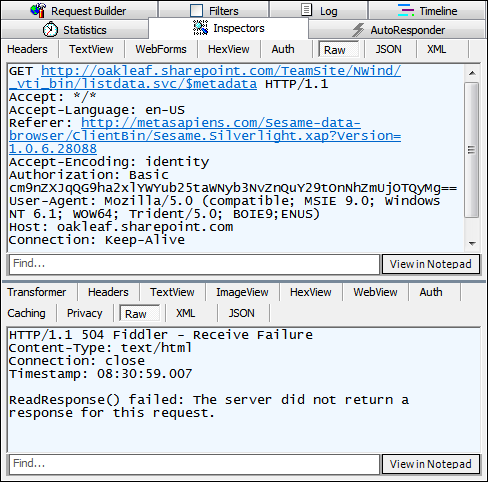Focus the response Find... search field
The height and width of the screenshot is (482, 488).
click(194, 464)
